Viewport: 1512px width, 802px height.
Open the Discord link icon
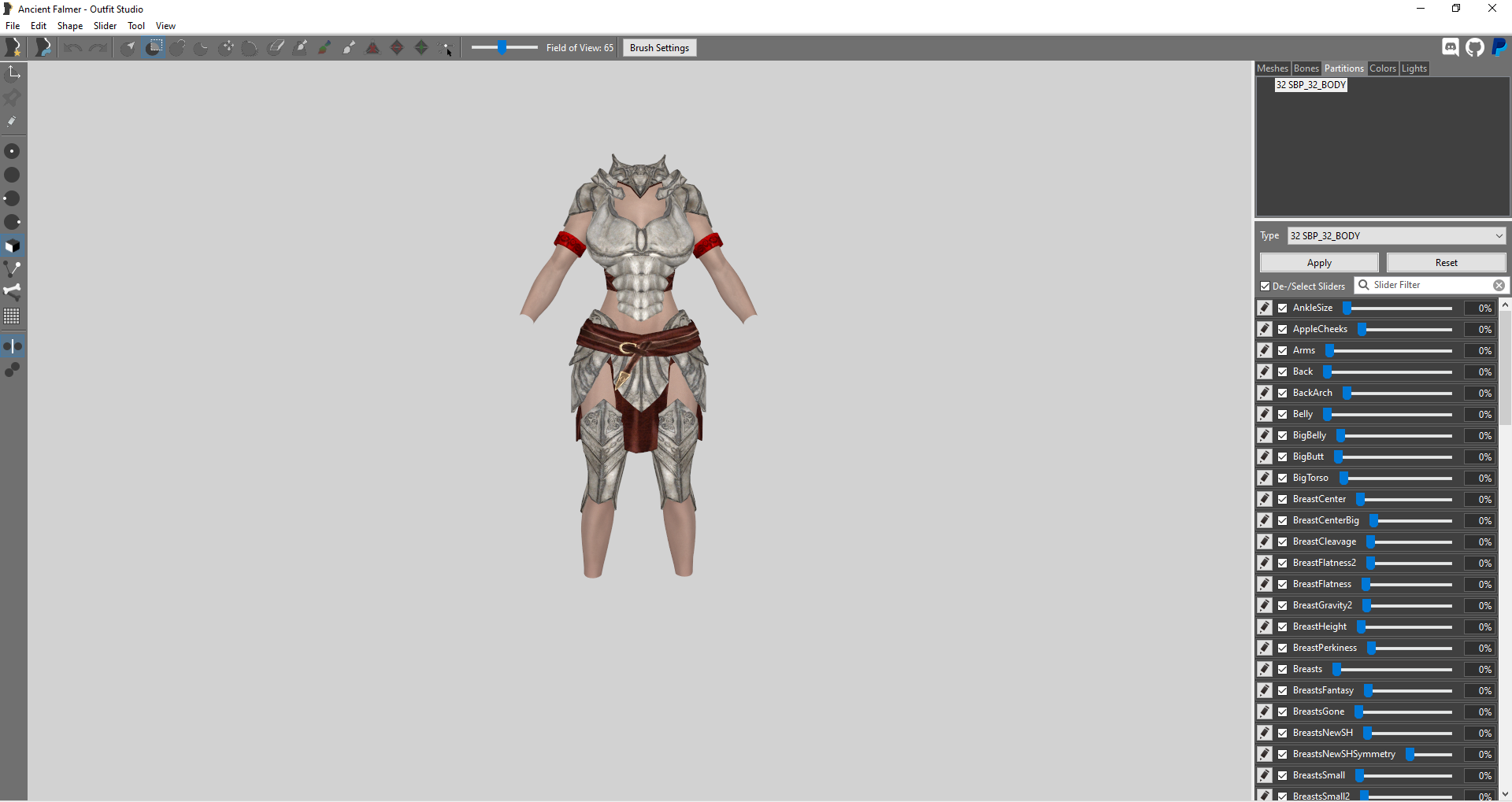(1451, 47)
